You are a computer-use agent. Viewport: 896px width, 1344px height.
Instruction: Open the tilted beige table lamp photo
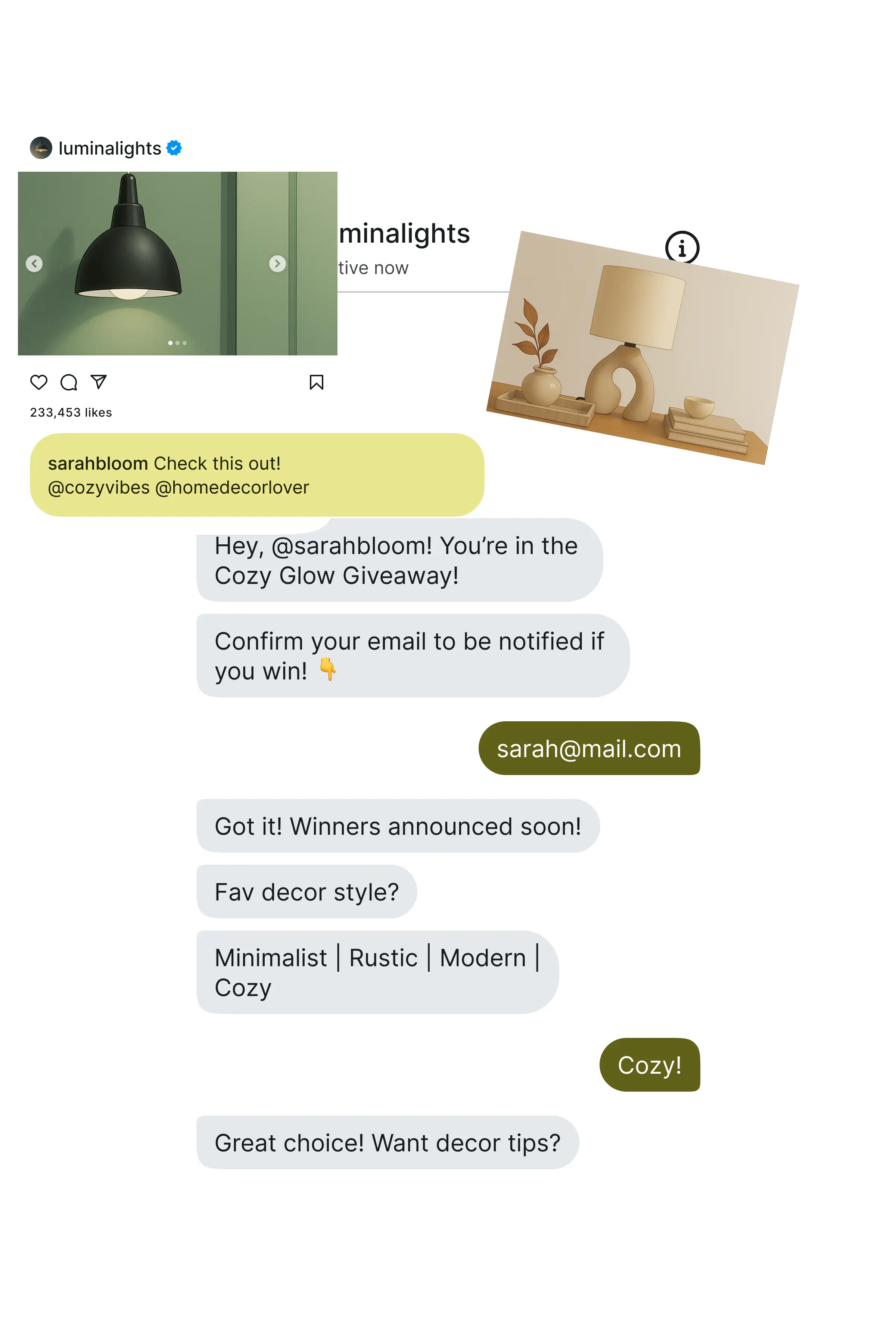tap(643, 348)
